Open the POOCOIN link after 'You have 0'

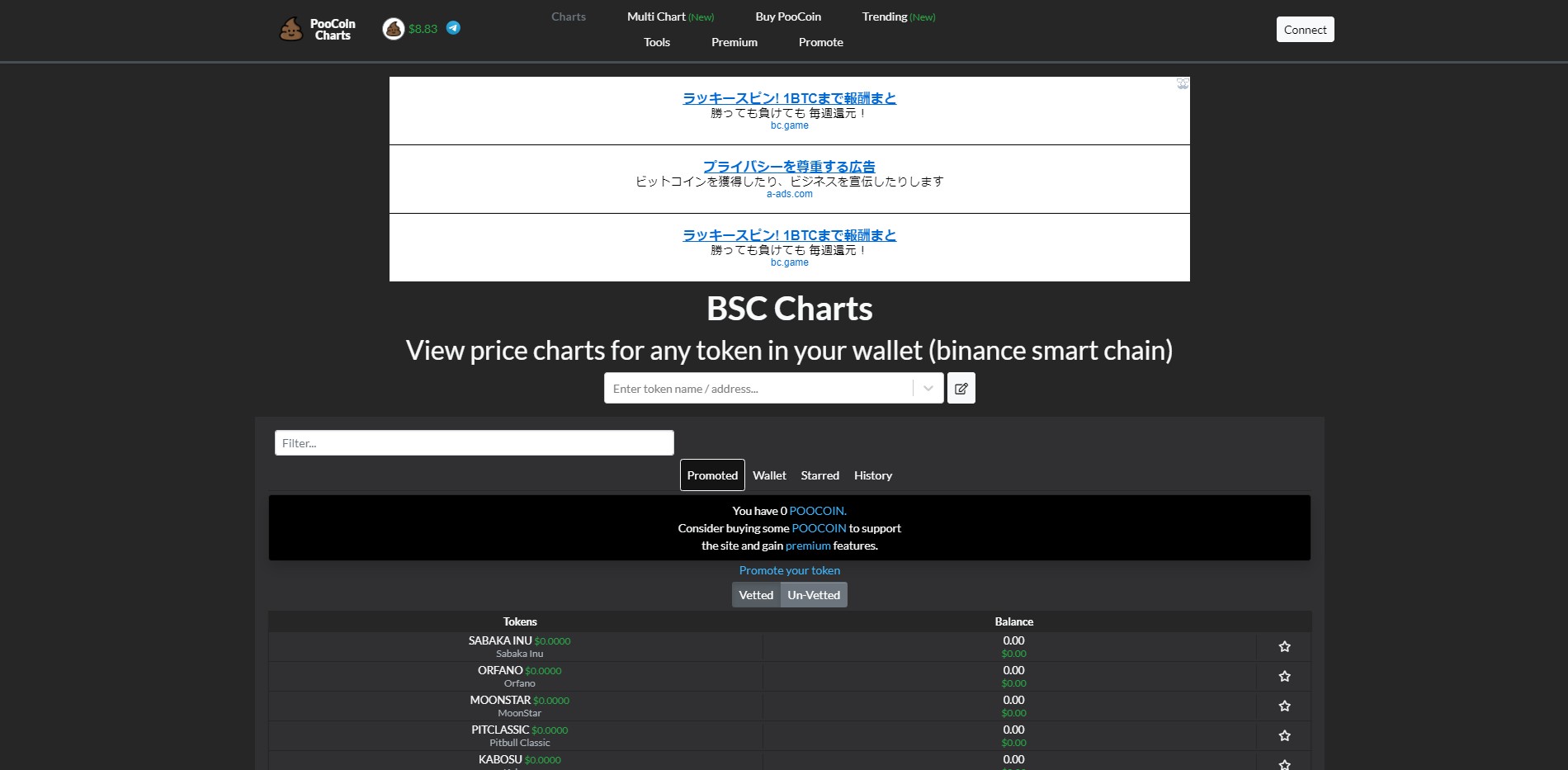pyautogui.click(x=818, y=511)
